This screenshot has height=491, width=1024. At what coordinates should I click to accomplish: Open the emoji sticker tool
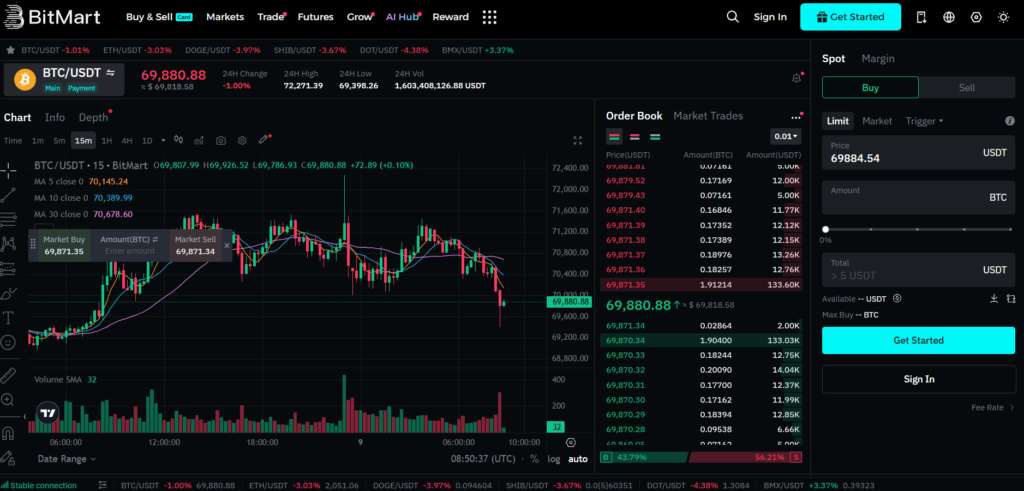8,342
